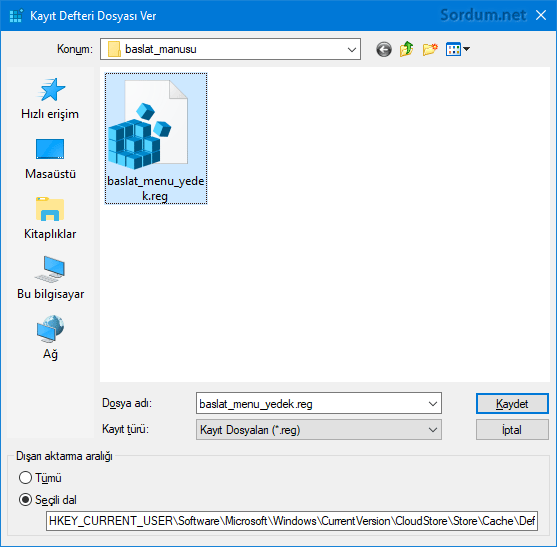Click into the Dosya adı text field
The image size is (557, 547).
[x=311, y=404]
